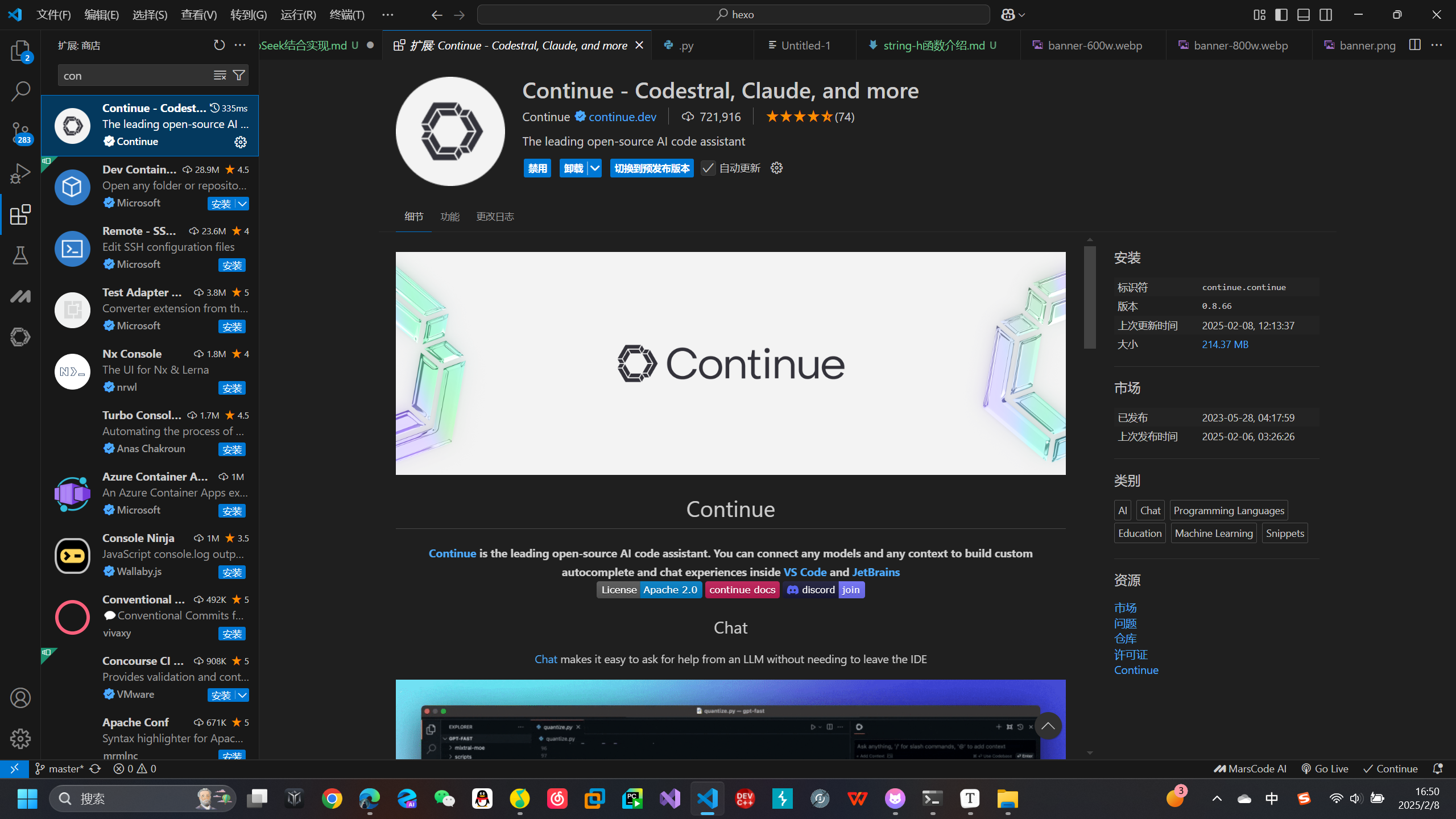Open the Continue sidebar icon
Screen dimensions: 1456x819
click(20, 337)
